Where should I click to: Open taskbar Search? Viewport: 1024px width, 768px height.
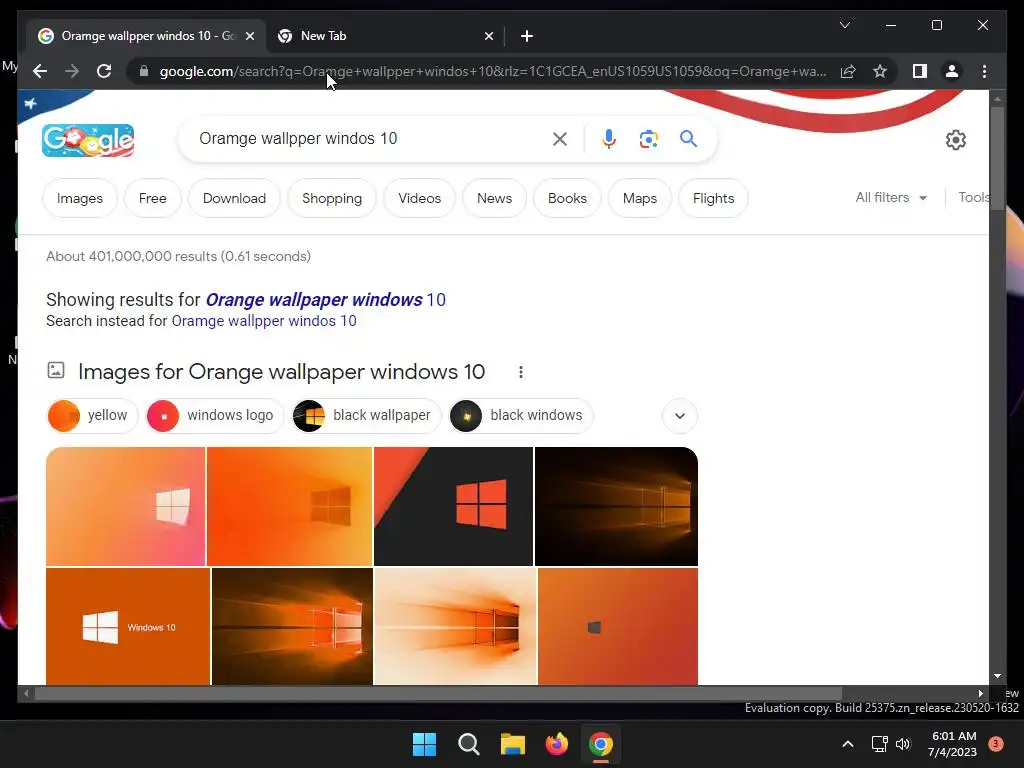coord(468,744)
